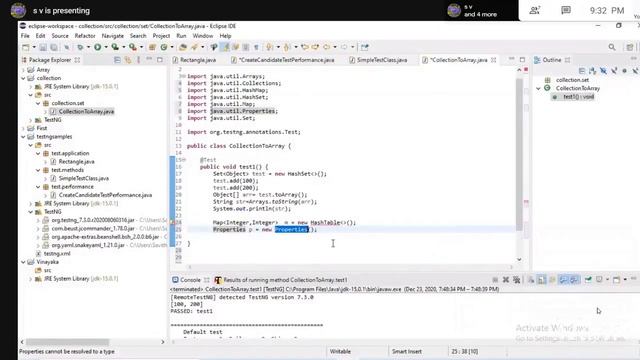Viewport: 640px width, 360px height.
Task: Open the Refactor menu
Action: pos(85,36)
